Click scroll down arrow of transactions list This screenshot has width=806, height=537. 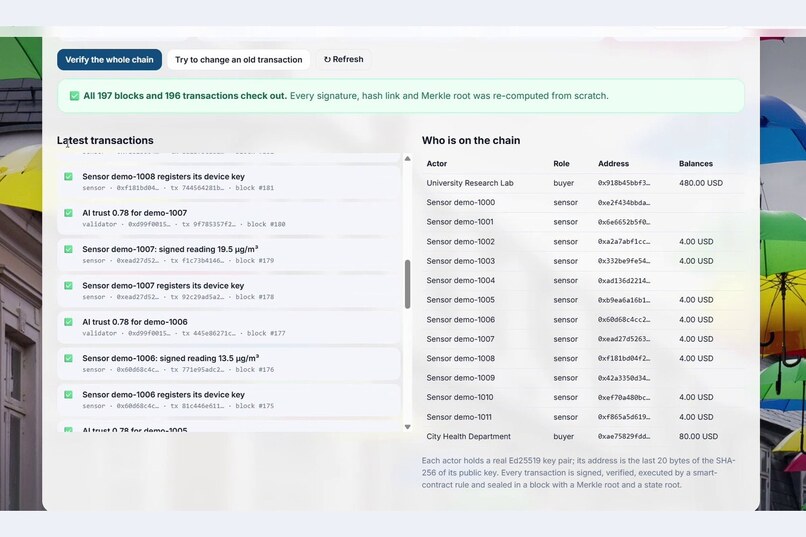point(408,427)
